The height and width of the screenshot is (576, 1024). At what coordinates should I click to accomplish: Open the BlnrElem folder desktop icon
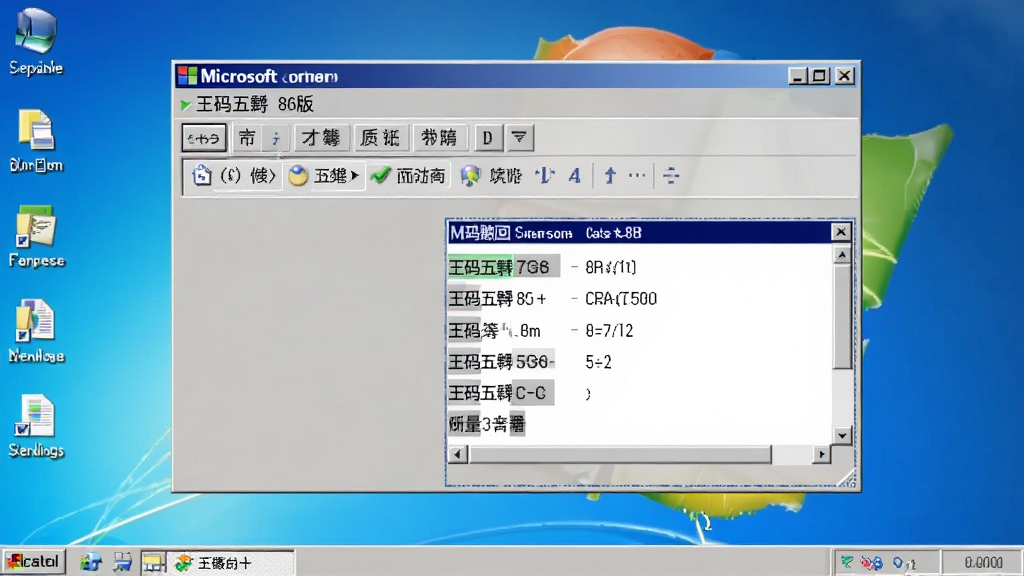click(x=36, y=140)
